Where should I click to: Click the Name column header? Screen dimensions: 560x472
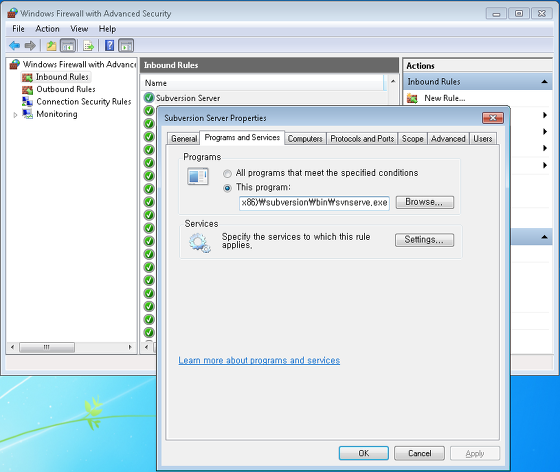click(263, 83)
